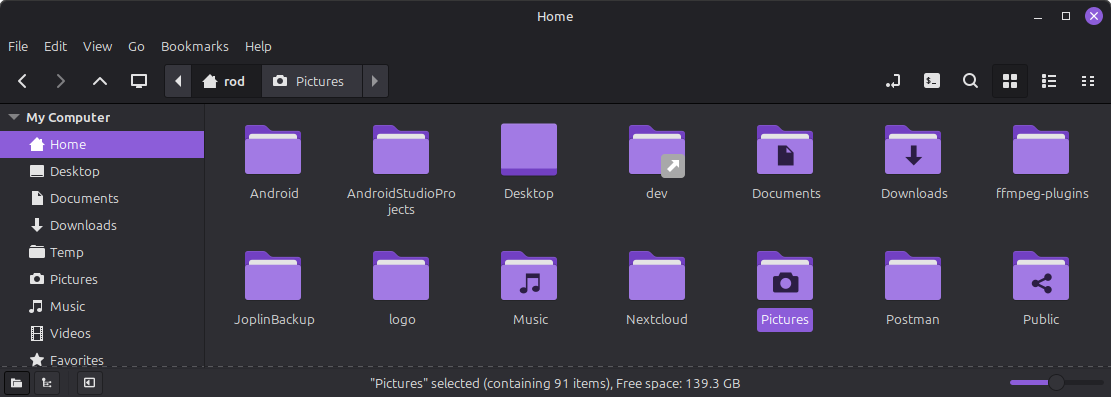Open the View menu
The width and height of the screenshot is (1111, 397).
click(x=97, y=46)
